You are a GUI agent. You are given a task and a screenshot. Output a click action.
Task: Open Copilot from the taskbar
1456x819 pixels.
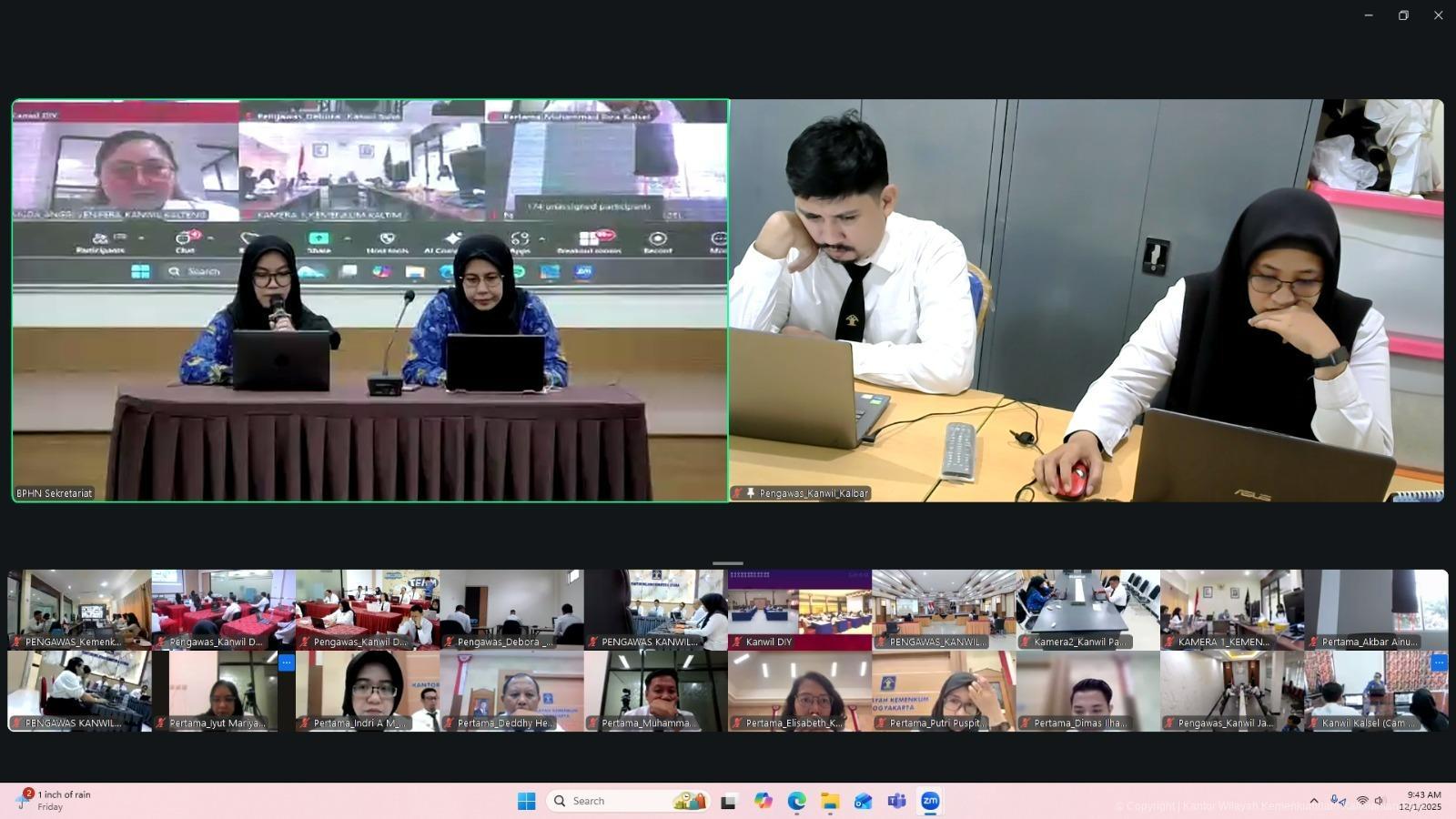pyautogui.click(x=763, y=801)
